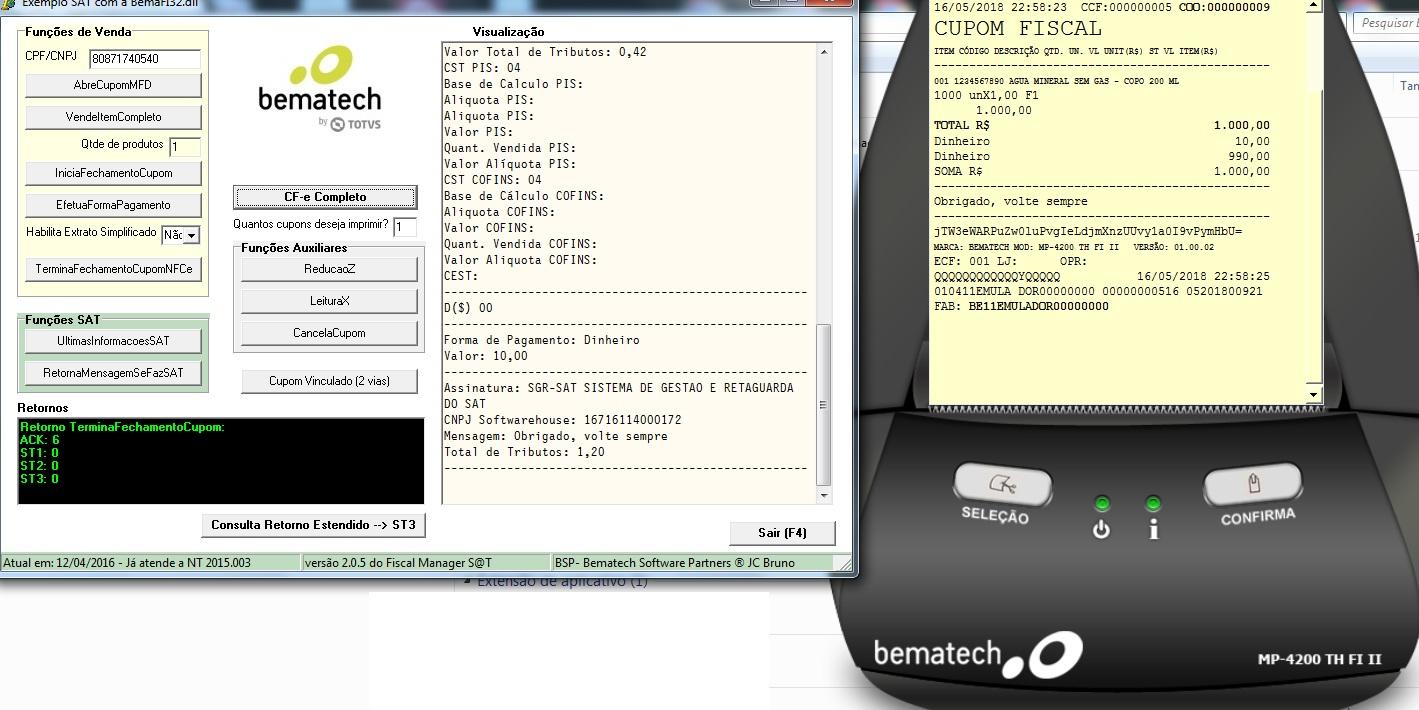Click the 'TOTAL R$' line on receipt
The image size is (1419, 710).
click(x=1102, y=126)
